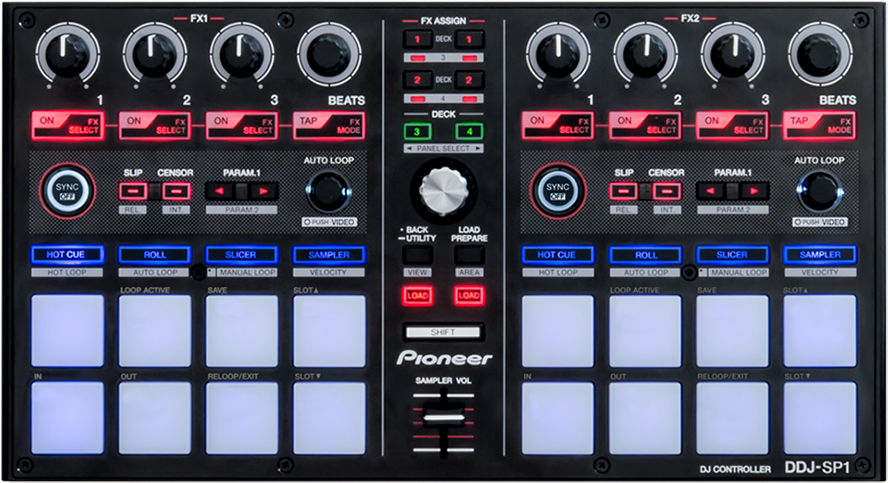Tap the FX2 TAP / FX MODE button
The height and width of the screenshot is (483, 888).
tap(820, 126)
